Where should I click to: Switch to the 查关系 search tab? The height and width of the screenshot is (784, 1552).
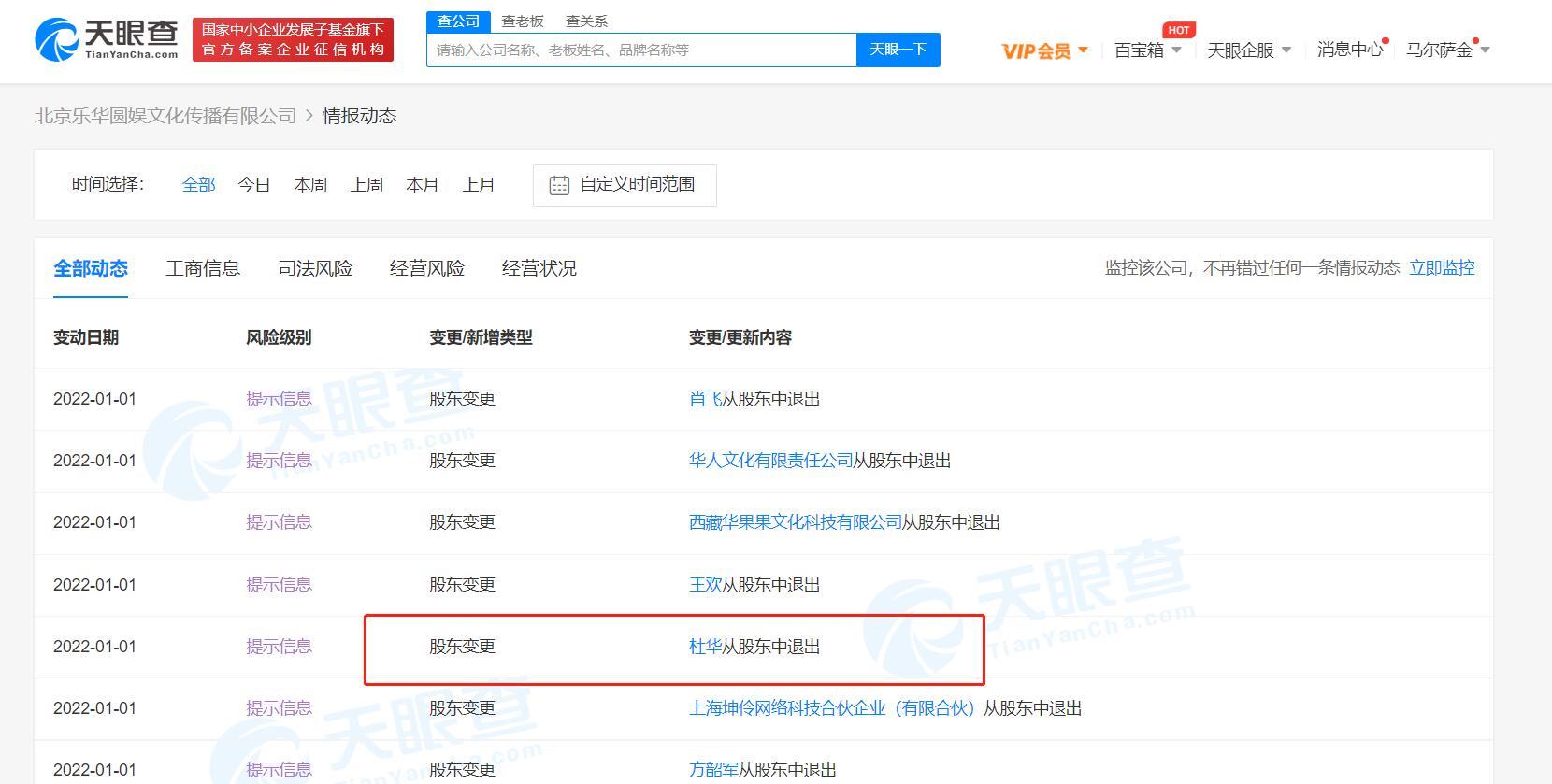point(586,21)
